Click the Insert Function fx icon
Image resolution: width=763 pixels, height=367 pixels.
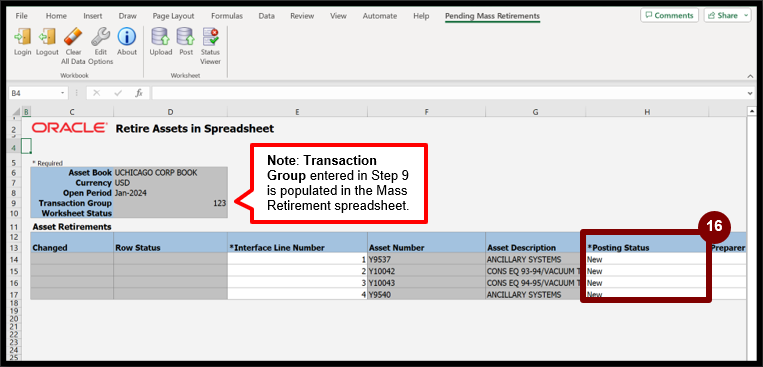139,92
